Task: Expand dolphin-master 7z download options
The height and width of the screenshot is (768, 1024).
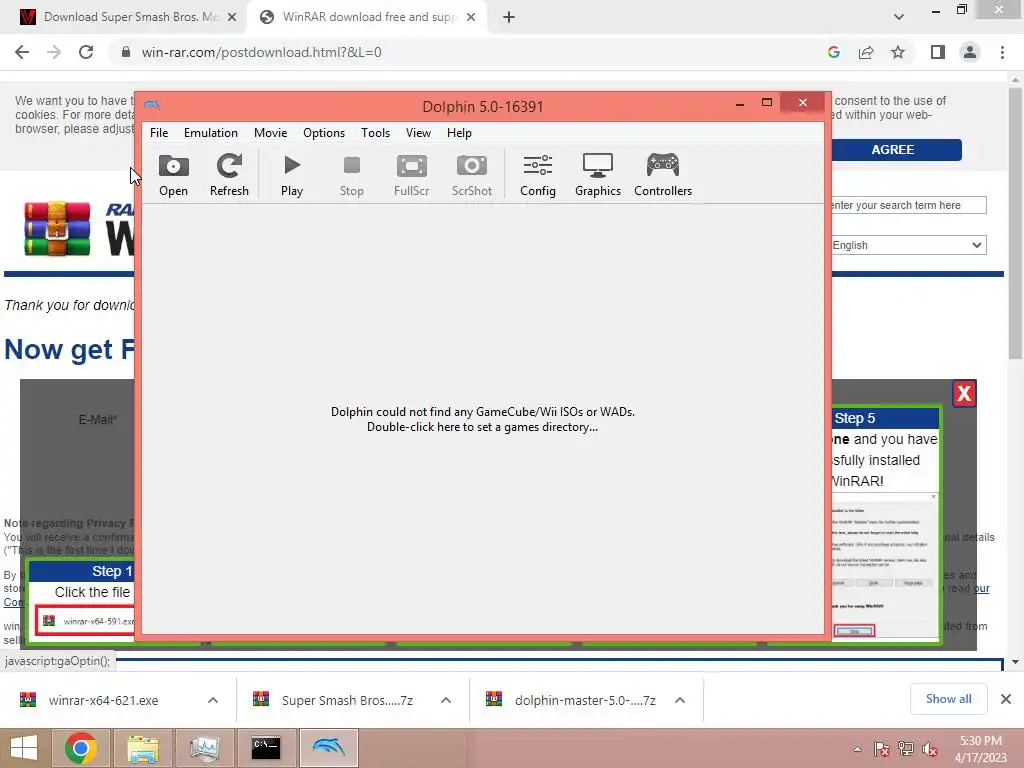Action: pyautogui.click(x=680, y=700)
